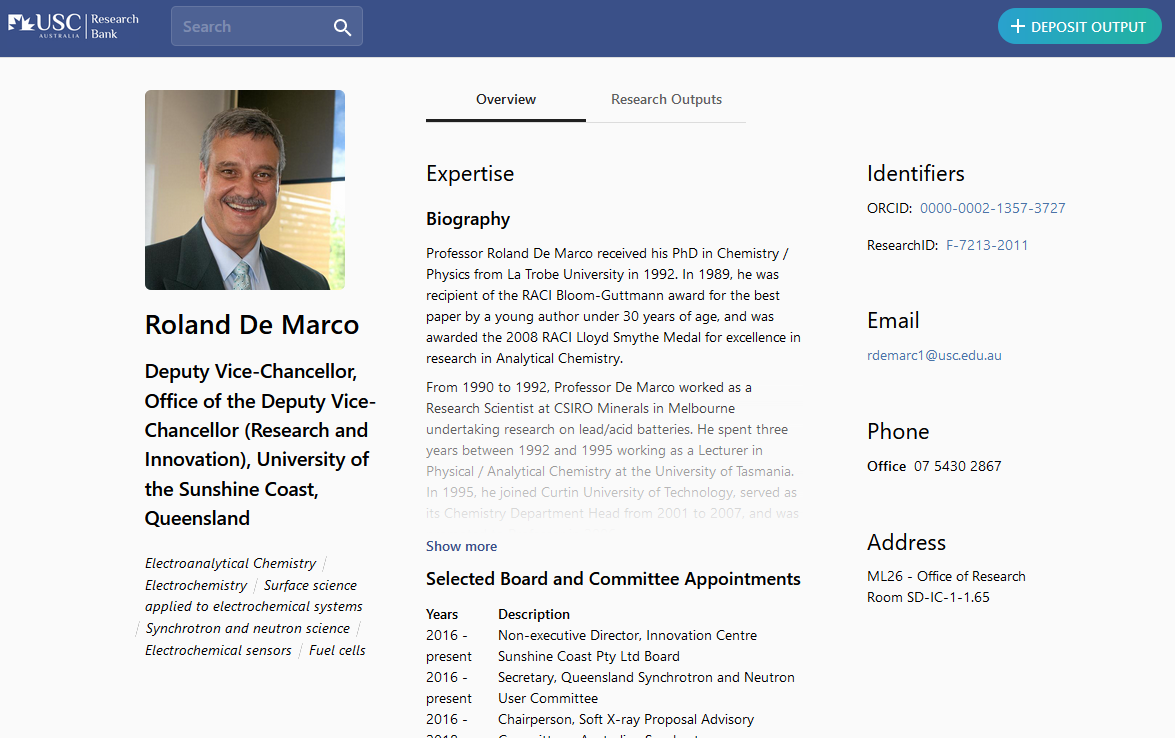Select the Synchrotron and neutron science tag

(247, 628)
